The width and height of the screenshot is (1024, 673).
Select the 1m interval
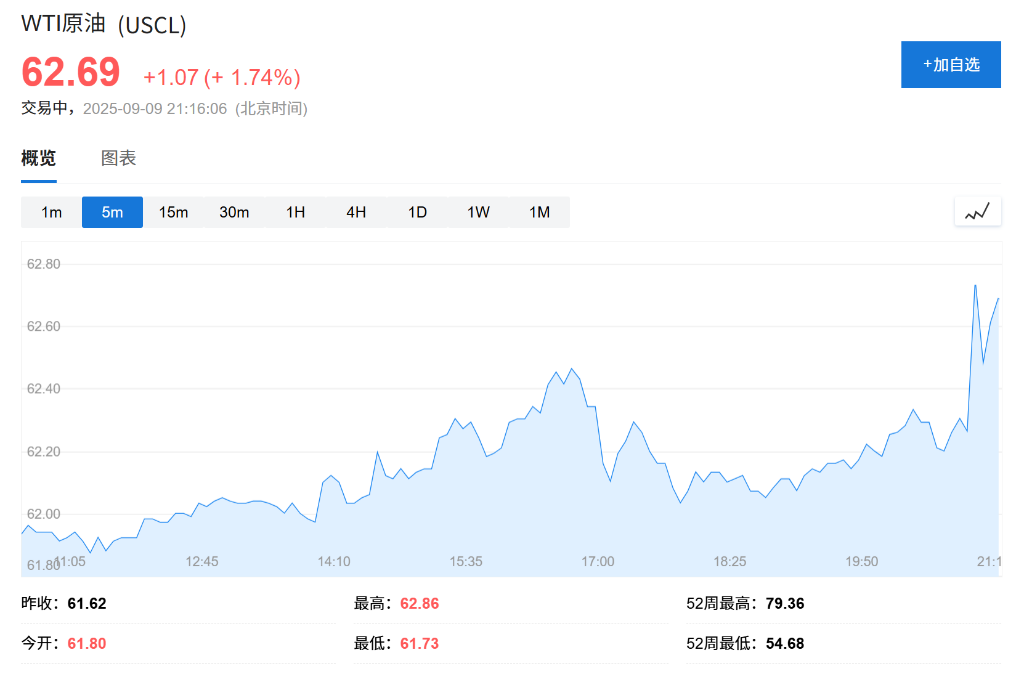51,212
